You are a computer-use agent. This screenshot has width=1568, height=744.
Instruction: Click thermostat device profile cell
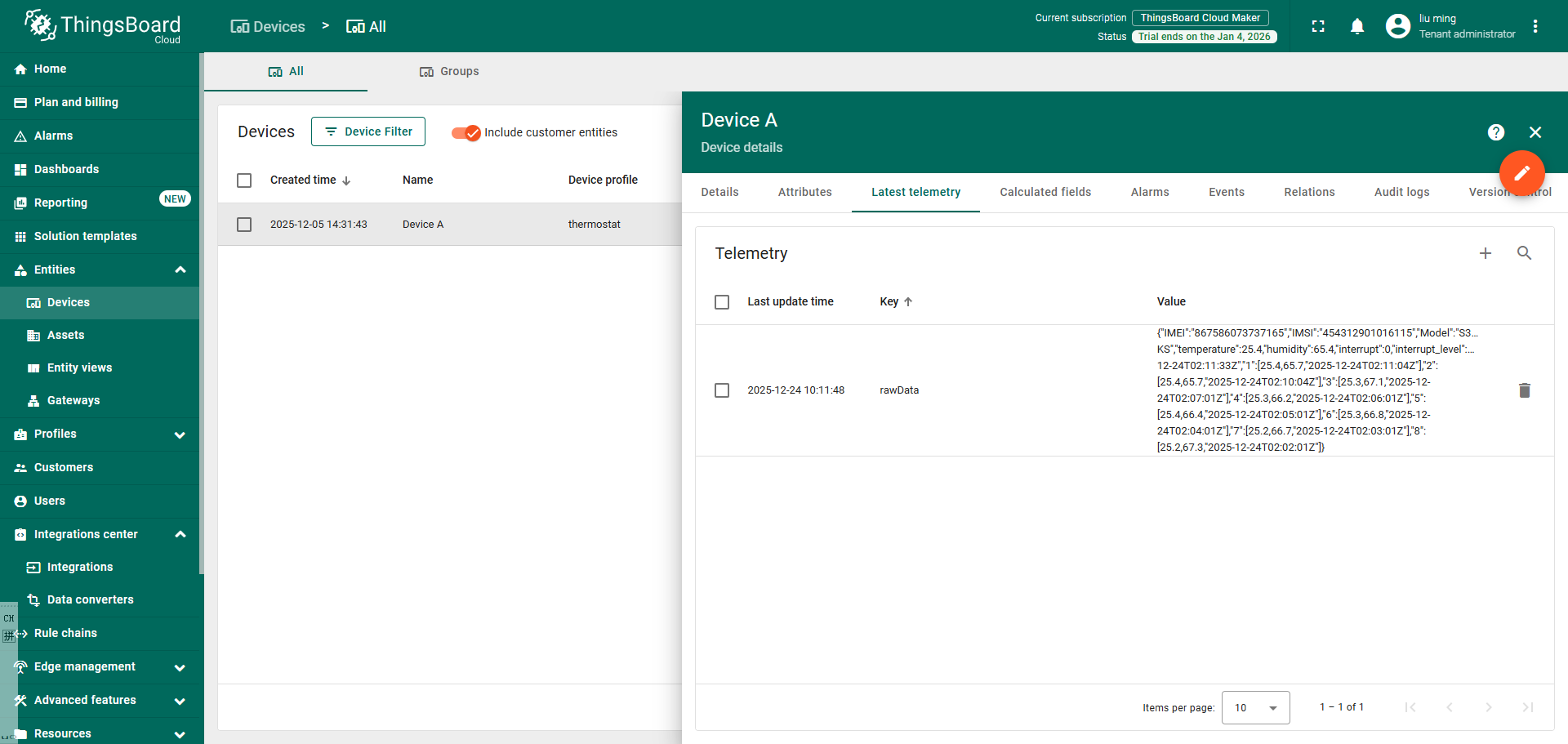pos(595,225)
